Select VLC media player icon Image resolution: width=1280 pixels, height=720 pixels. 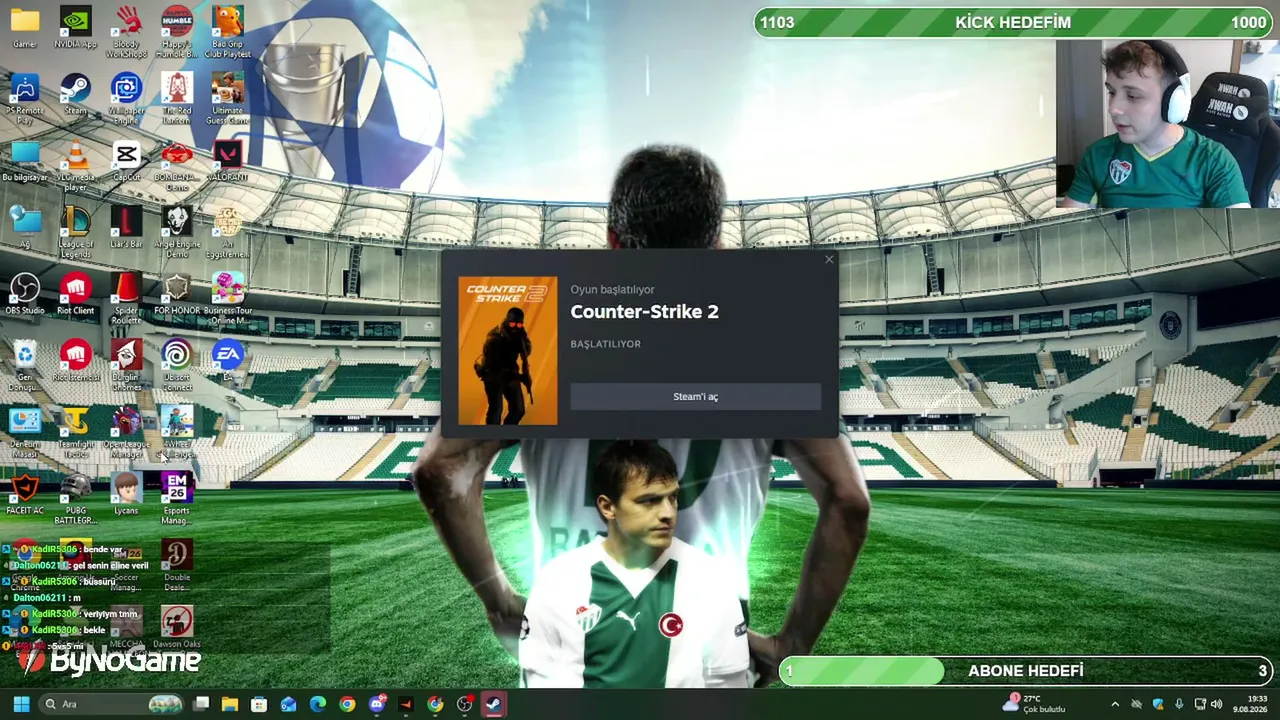click(x=75, y=166)
